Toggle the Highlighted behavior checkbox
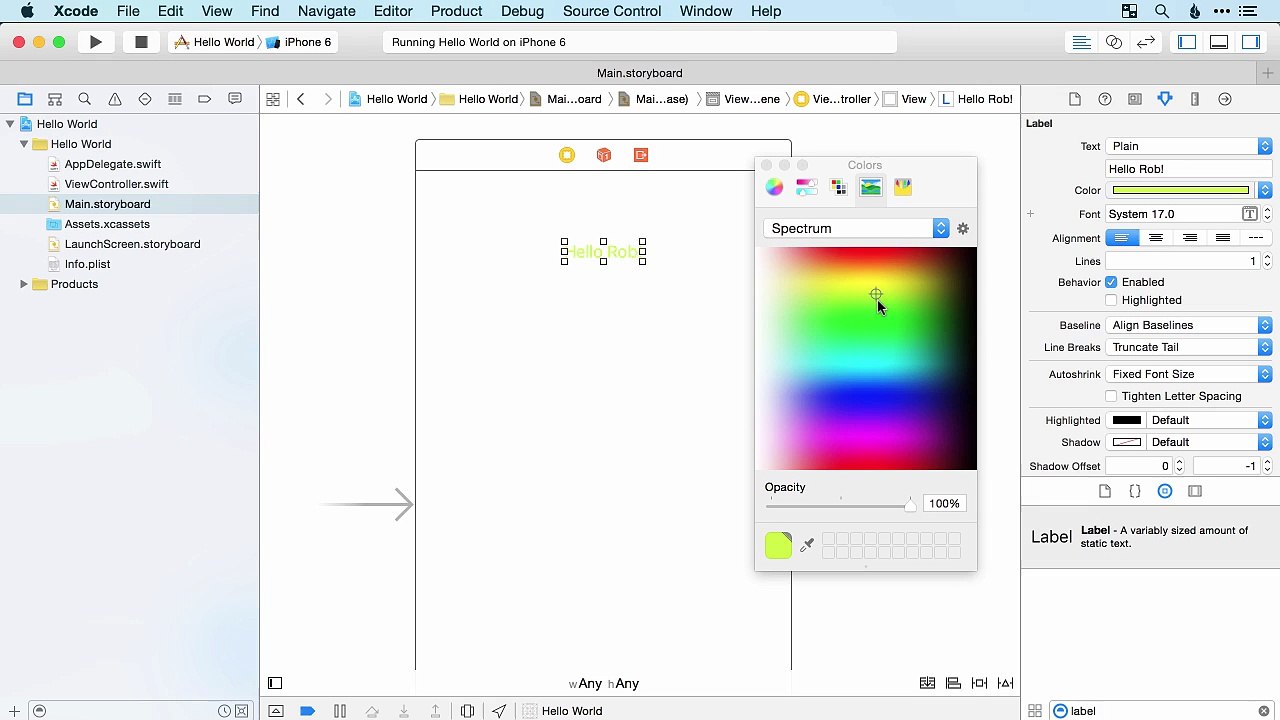Screen dimensions: 1280x720 pyautogui.click(x=1111, y=300)
